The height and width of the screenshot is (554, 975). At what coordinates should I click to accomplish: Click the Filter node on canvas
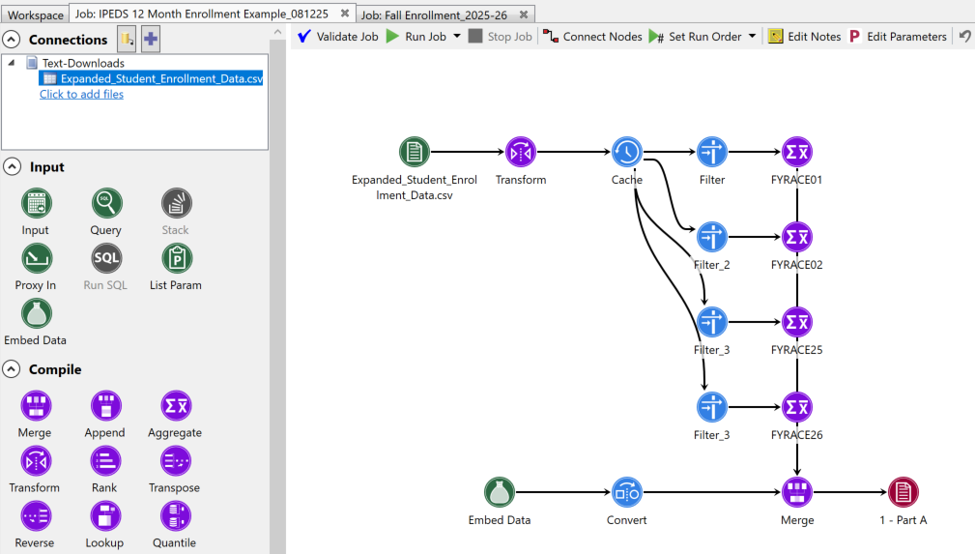tap(712, 152)
